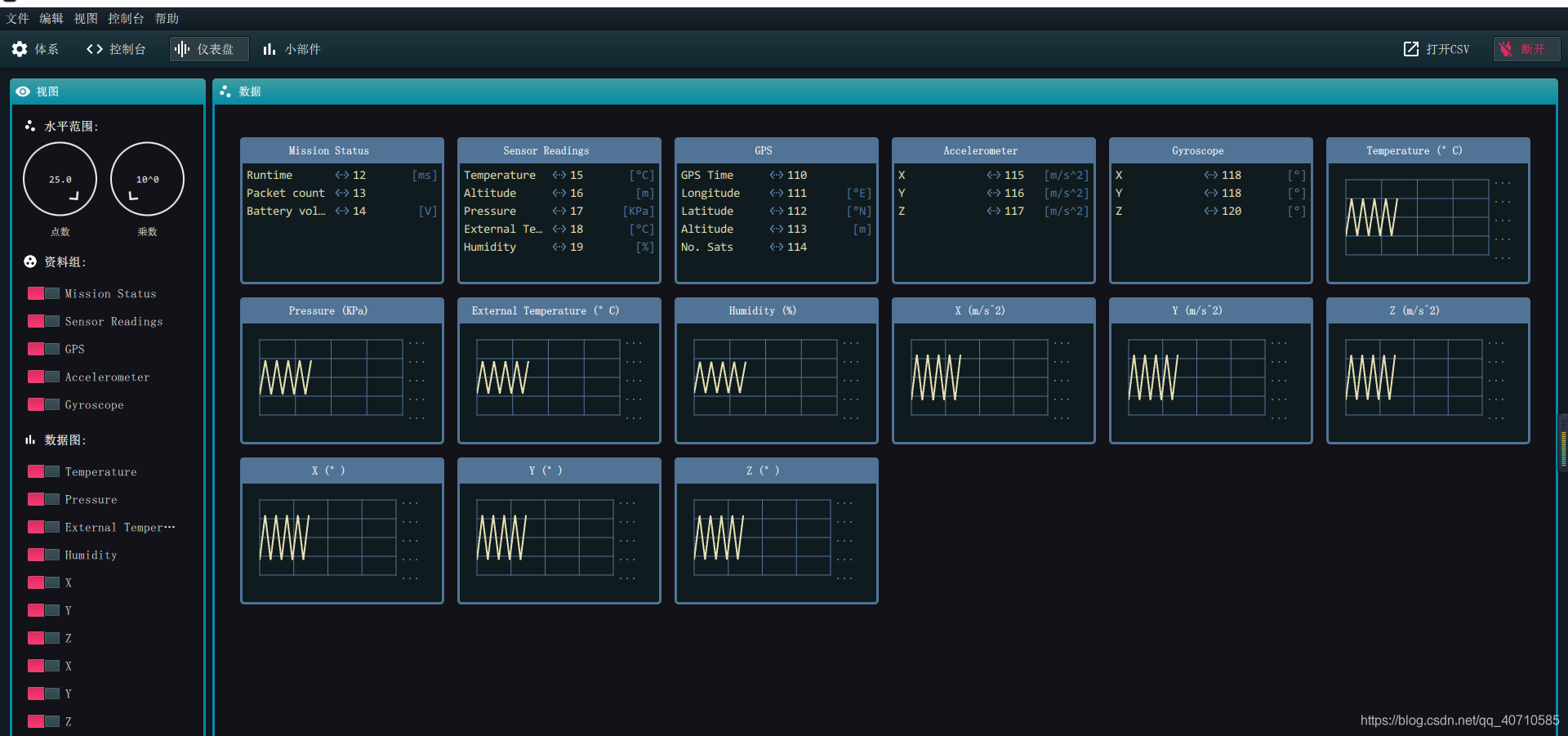
Task: Toggle the Temperature plot switch
Action: point(43,471)
